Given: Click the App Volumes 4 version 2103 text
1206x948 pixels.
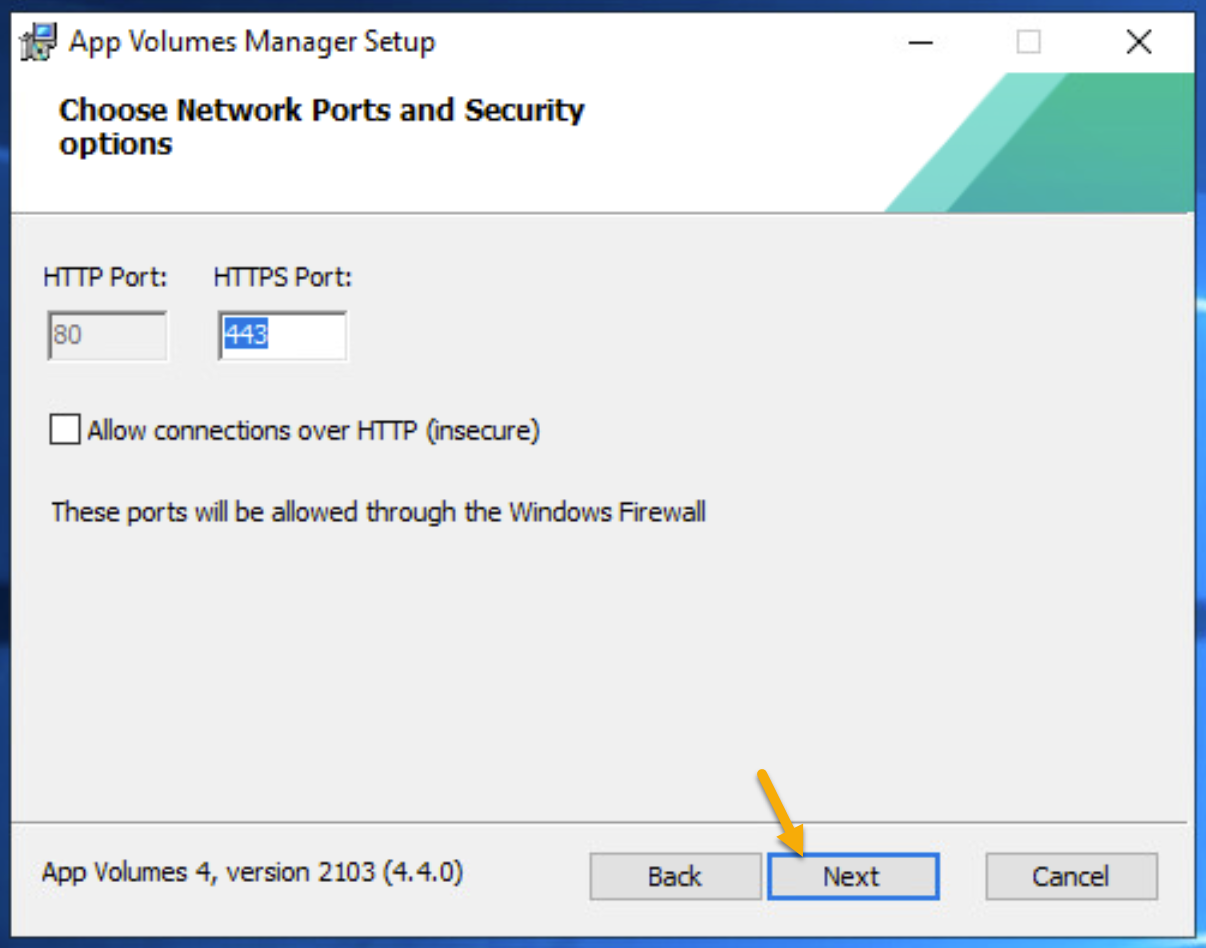Looking at the screenshot, I should tap(252, 872).
